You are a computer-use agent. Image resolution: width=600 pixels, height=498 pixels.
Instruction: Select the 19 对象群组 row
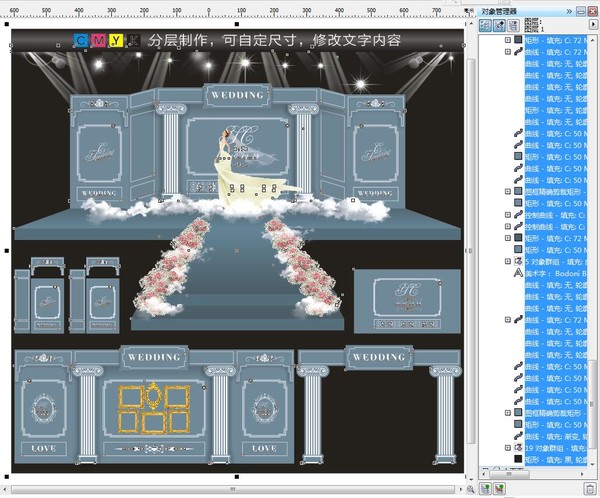coord(556,448)
